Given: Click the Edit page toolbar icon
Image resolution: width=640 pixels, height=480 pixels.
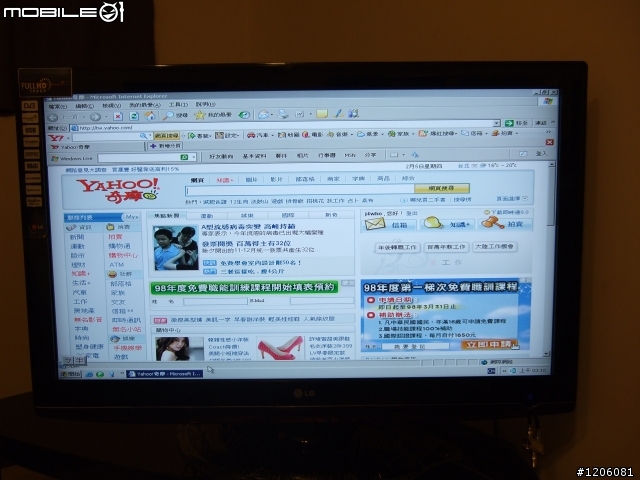Looking at the screenshot, I should [x=300, y=114].
